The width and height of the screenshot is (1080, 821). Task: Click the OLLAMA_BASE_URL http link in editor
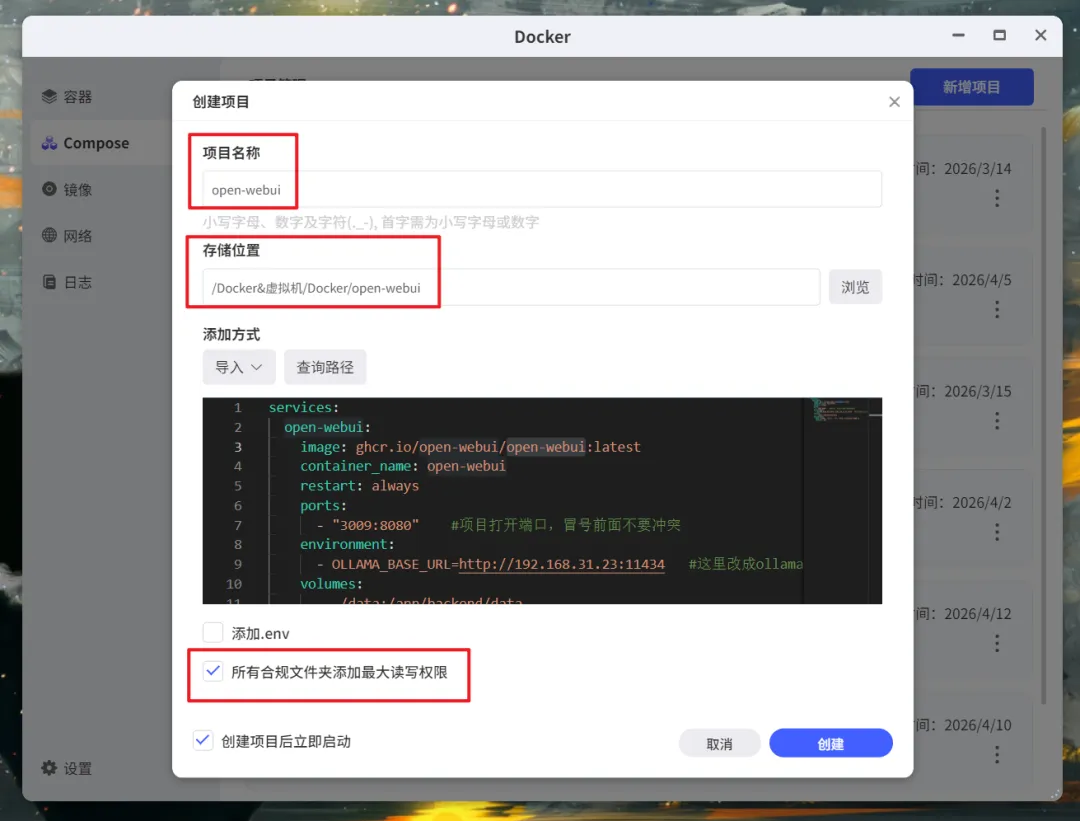(x=561, y=564)
